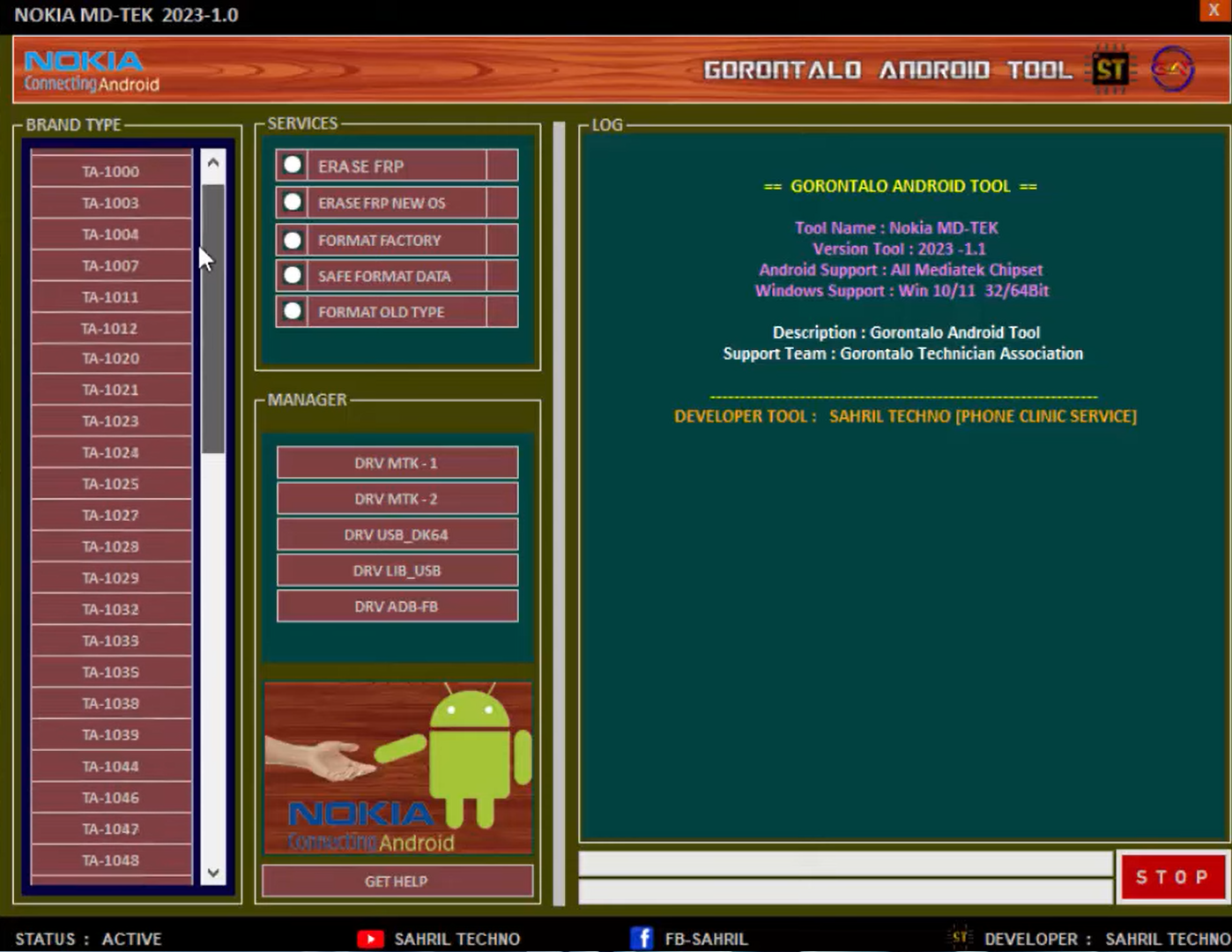Select the ERASE FRP radio button
This screenshot has width=1232, height=952.
click(293, 165)
